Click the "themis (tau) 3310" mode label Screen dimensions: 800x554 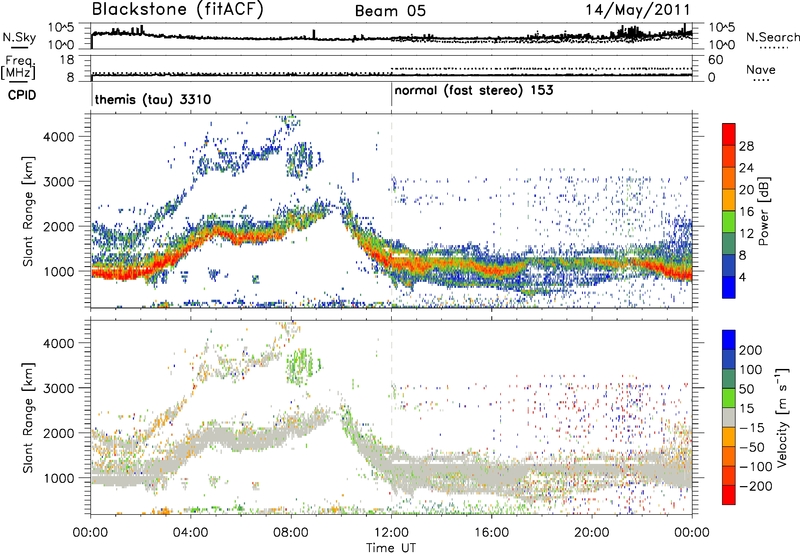point(153,99)
